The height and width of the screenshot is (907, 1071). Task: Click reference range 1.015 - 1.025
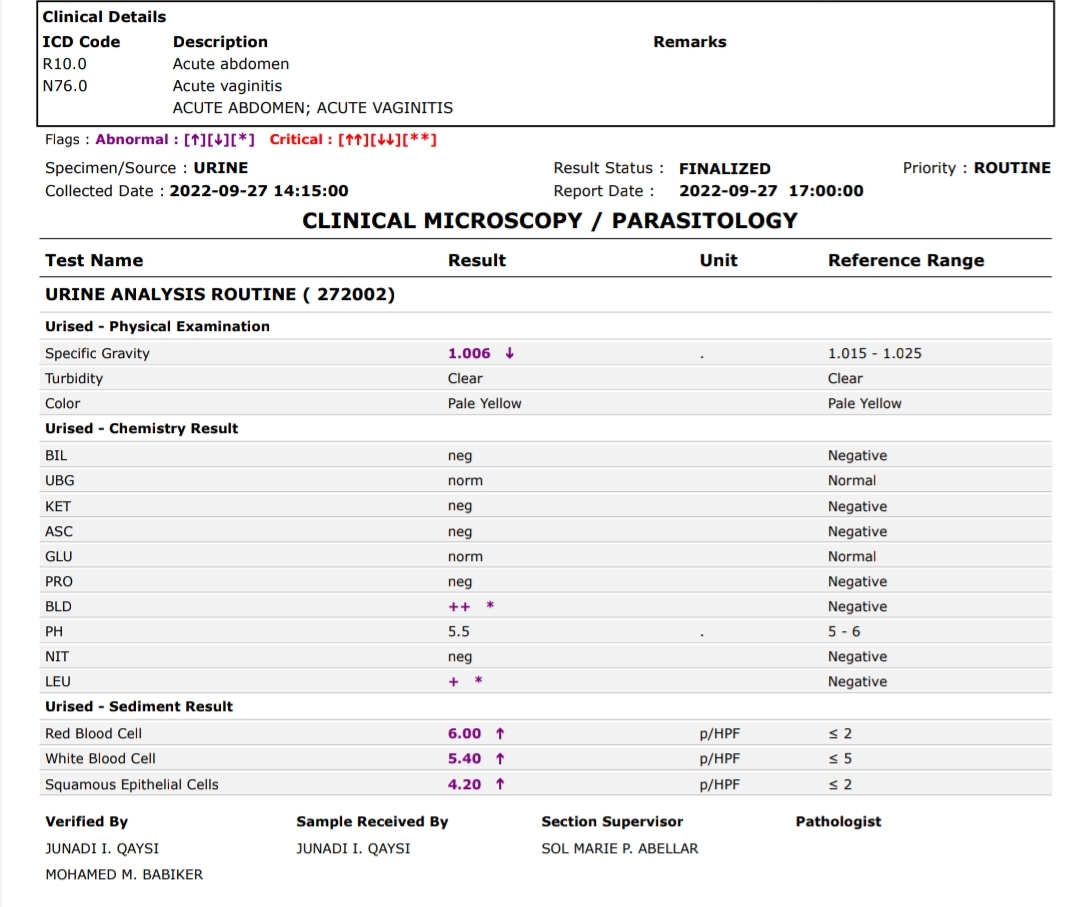point(875,353)
